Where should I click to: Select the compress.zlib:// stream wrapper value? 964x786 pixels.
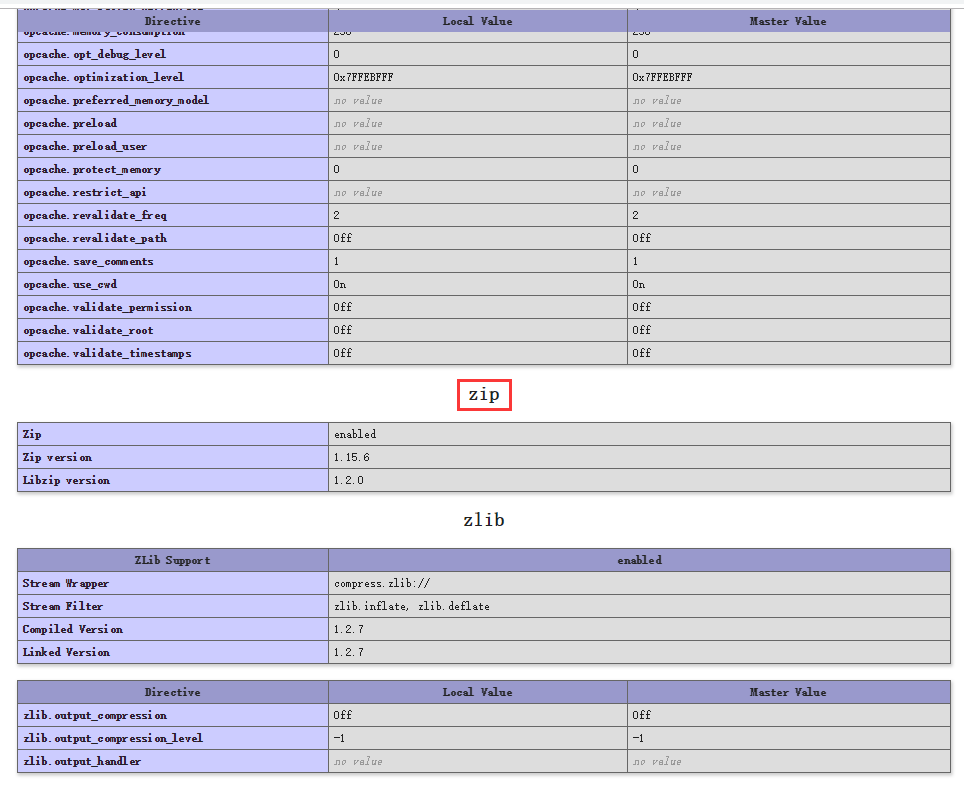click(x=381, y=583)
